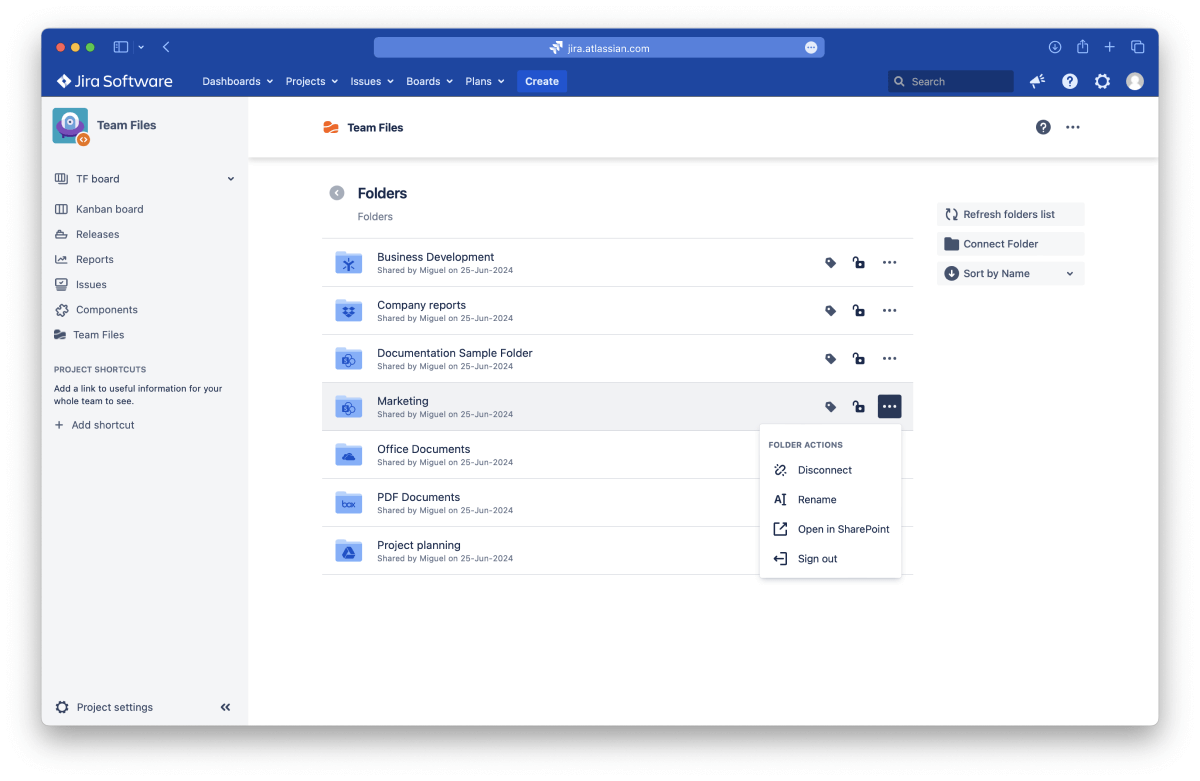Go back using the Folders back arrow

337,193
